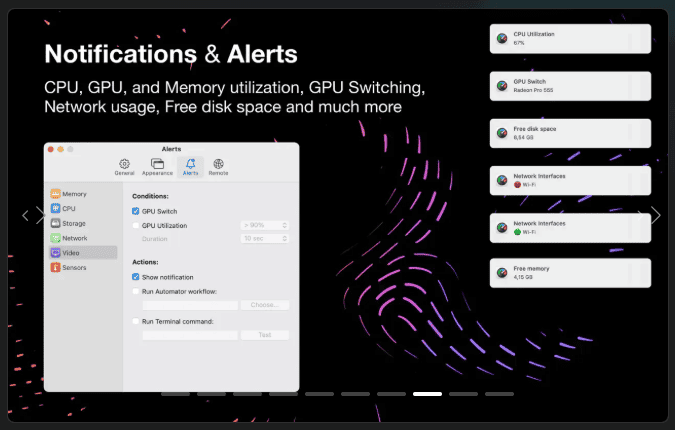This screenshot has width=675, height=430.
Task: Open the Appearance preferences tab
Action: click(157, 167)
